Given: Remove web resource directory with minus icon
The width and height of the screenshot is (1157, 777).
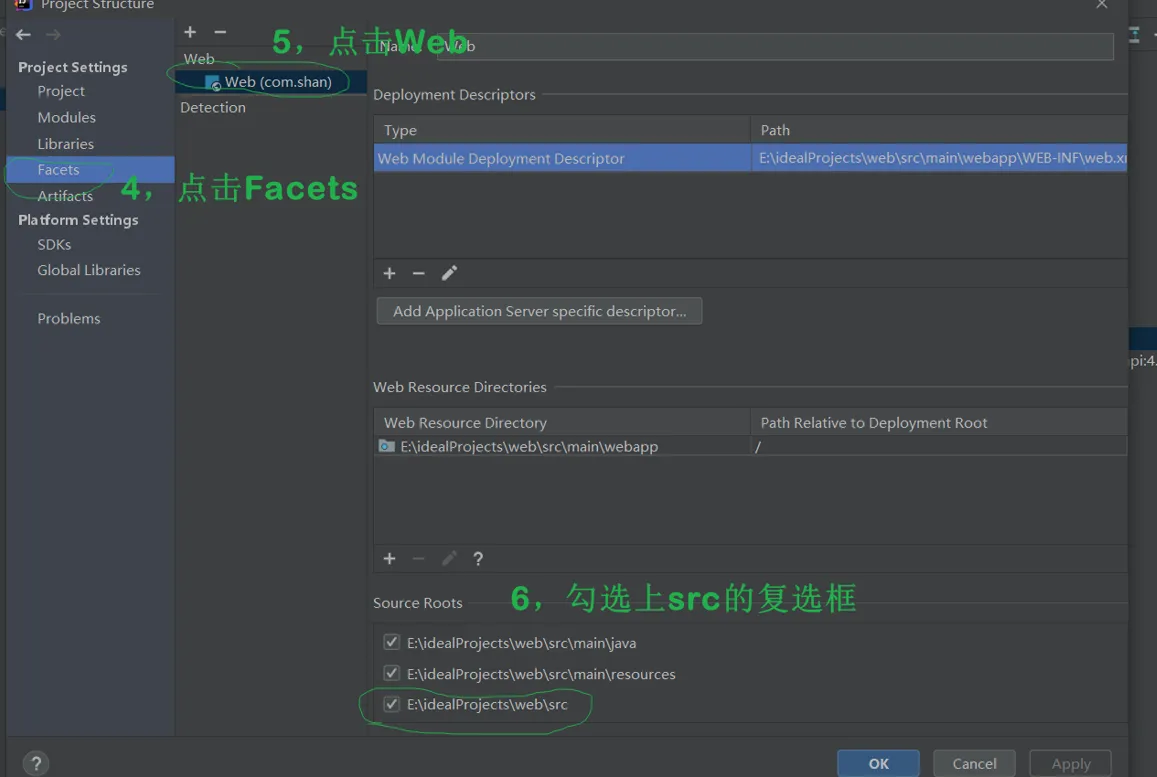Looking at the screenshot, I should click(x=418, y=559).
